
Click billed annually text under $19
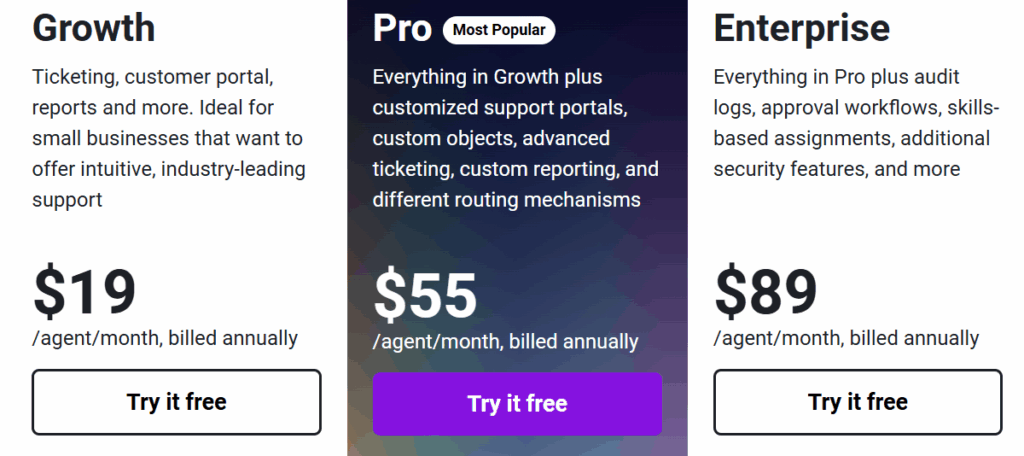click(x=232, y=338)
